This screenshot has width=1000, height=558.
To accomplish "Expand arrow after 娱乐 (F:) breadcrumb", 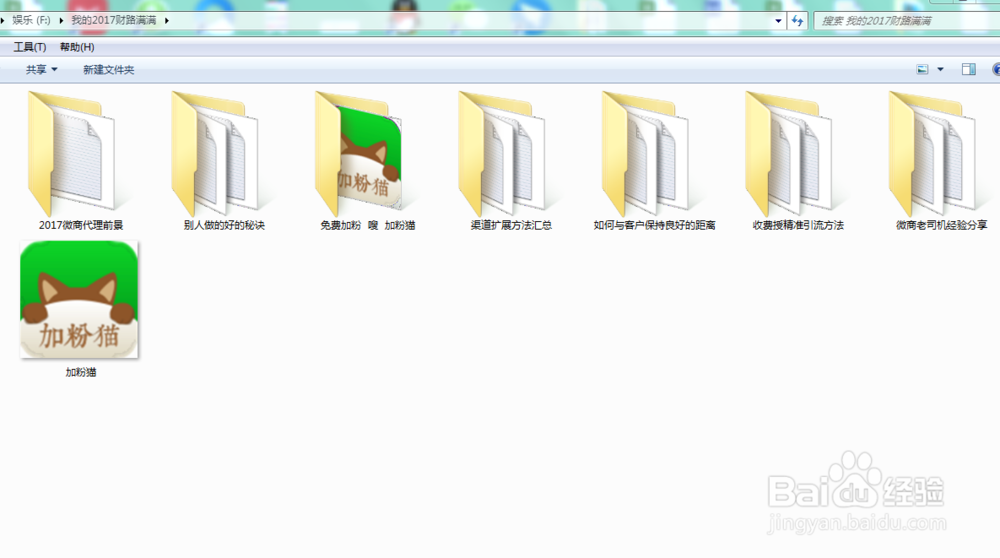I will coord(61,20).
